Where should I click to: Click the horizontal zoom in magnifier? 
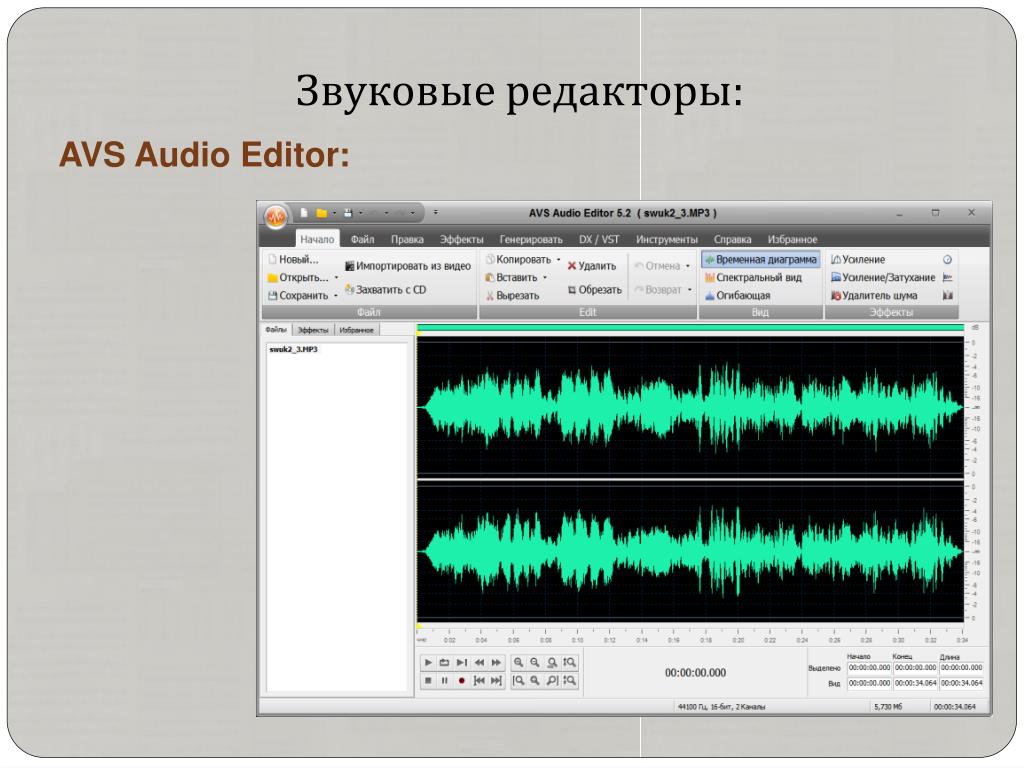(519, 662)
